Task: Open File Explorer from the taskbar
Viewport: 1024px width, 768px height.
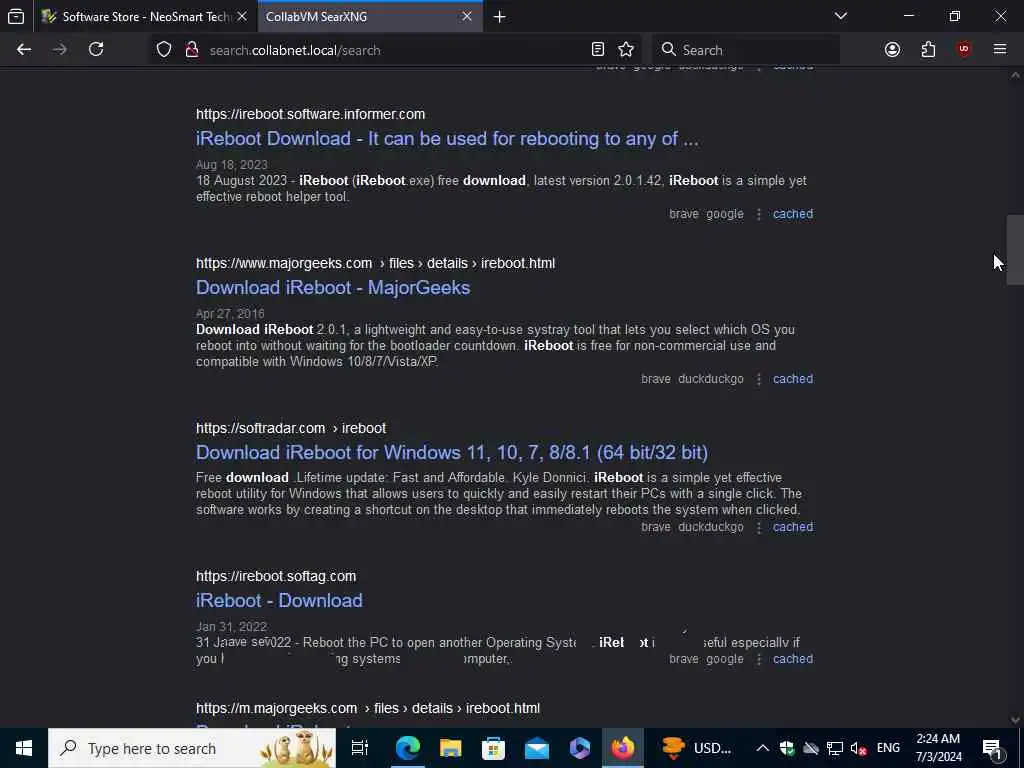Action: click(450, 748)
